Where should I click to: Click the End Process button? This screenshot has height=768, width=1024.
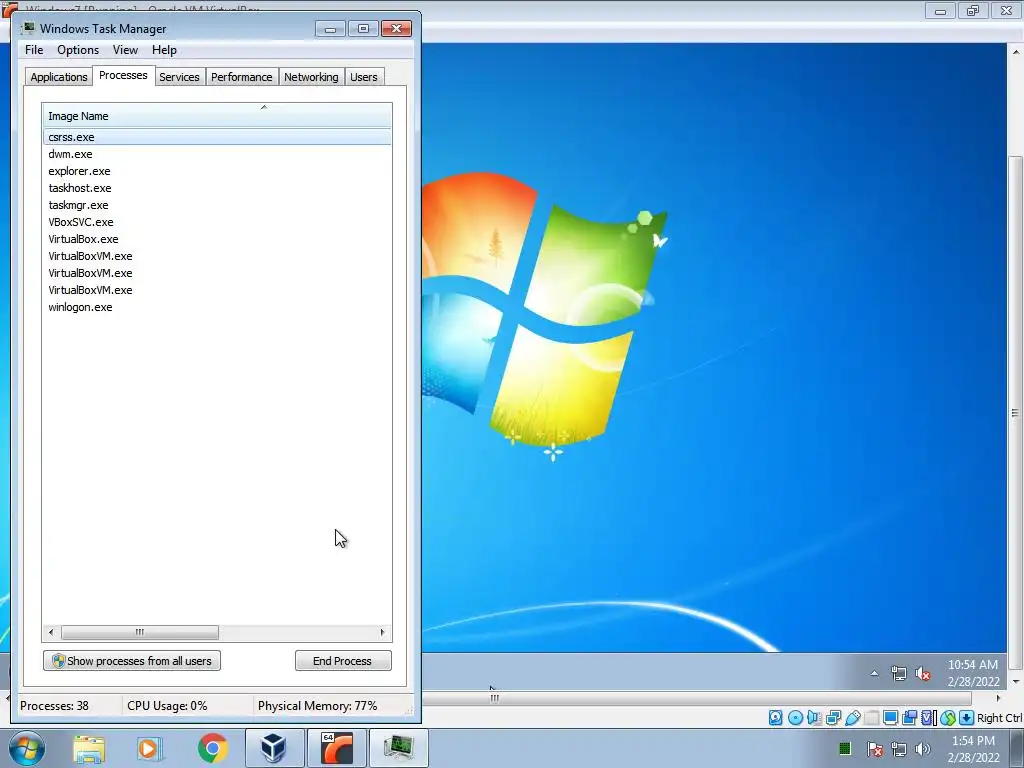point(343,661)
